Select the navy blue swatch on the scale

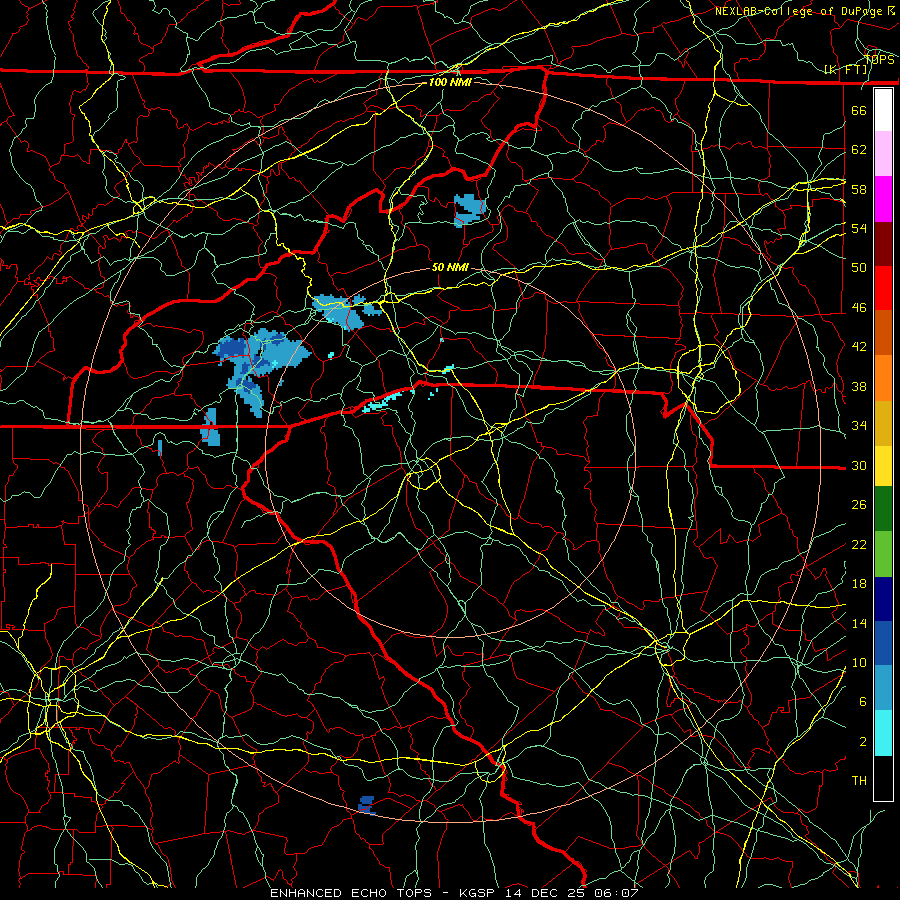click(x=883, y=599)
